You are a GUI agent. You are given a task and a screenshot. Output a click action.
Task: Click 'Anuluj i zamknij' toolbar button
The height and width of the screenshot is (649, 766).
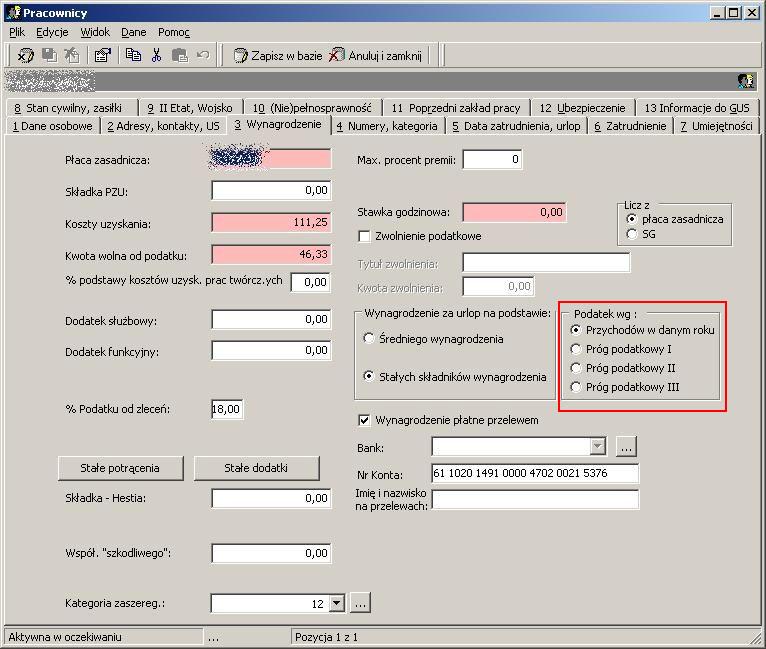pyautogui.click(x=375, y=56)
